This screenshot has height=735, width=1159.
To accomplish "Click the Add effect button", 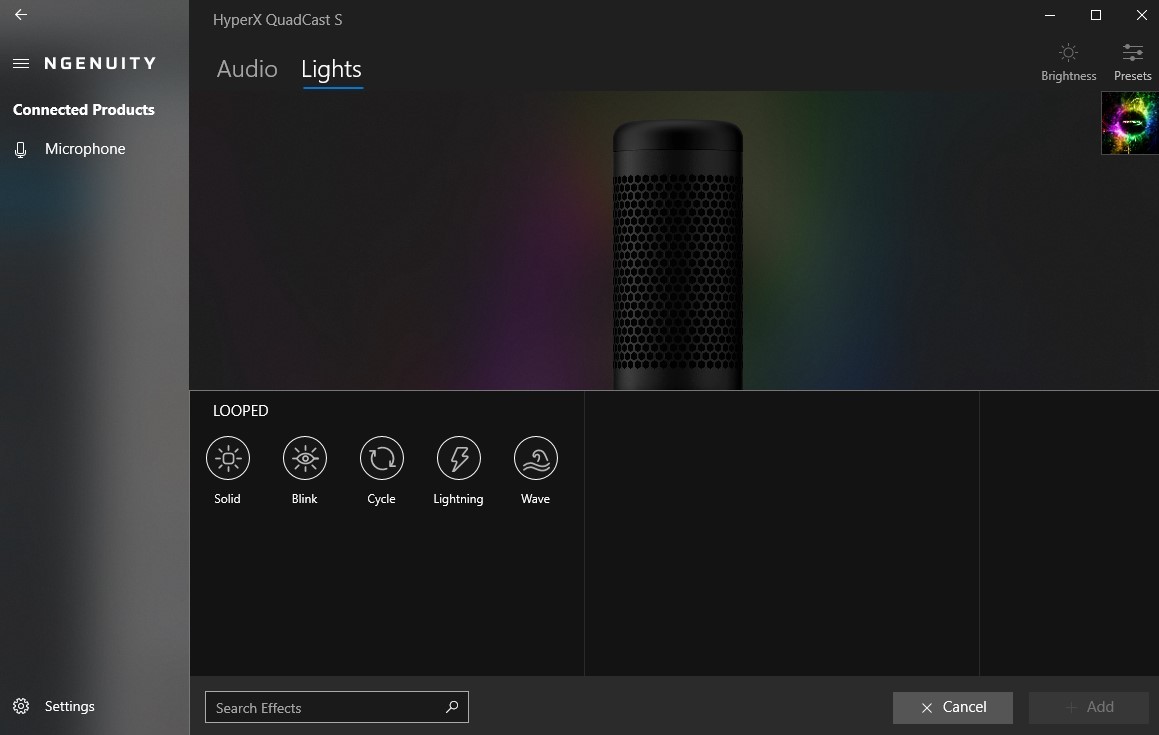I will pyautogui.click(x=1089, y=708).
